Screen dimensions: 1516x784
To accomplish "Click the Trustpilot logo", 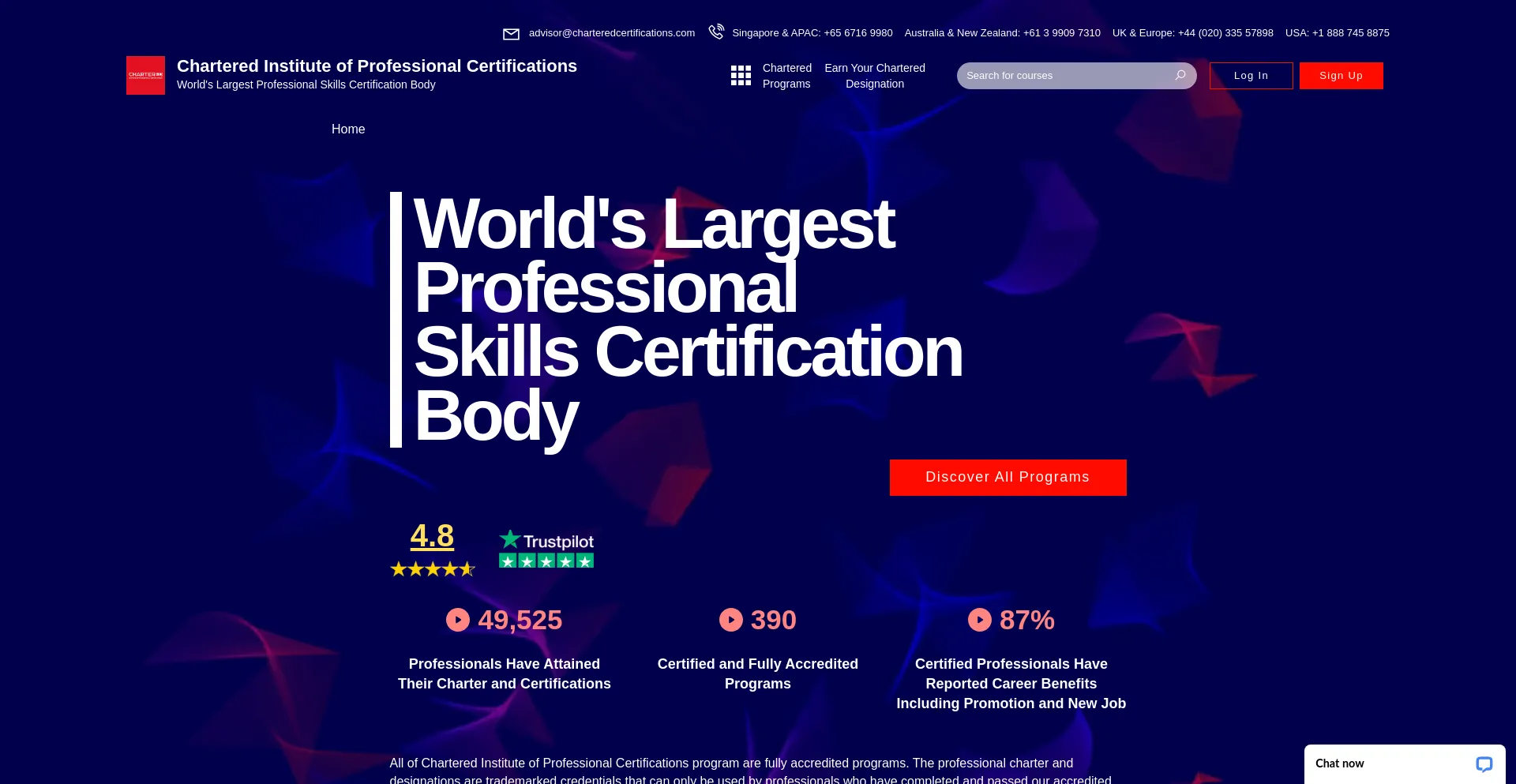I will [546, 540].
